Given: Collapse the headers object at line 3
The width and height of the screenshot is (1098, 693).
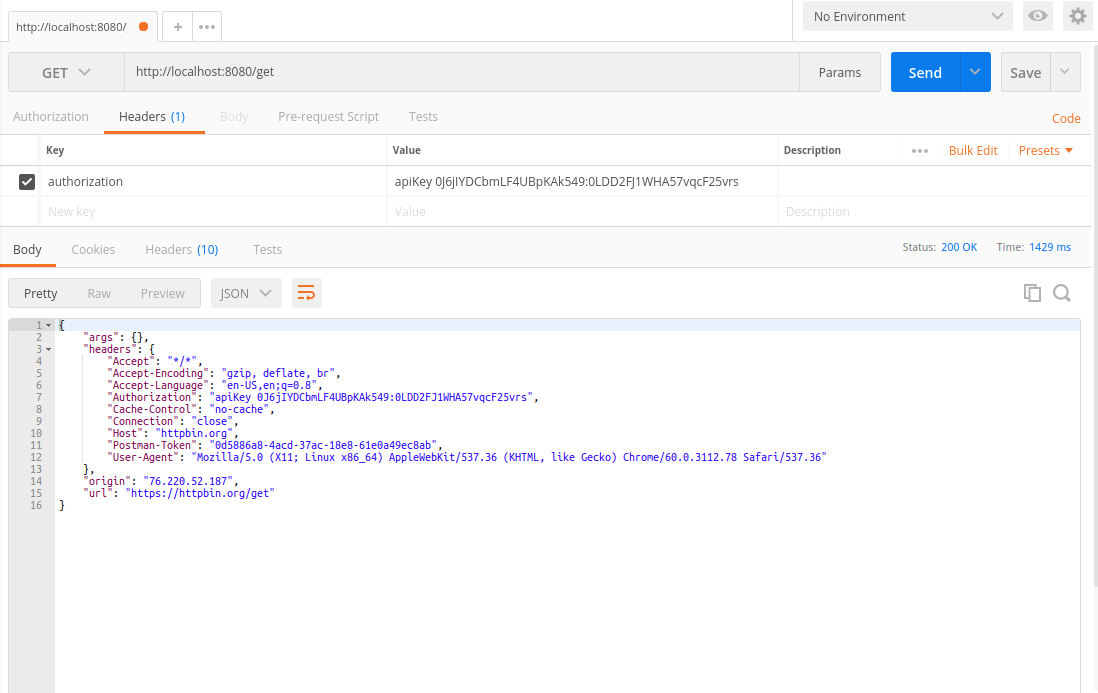Looking at the screenshot, I should [x=48, y=350].
